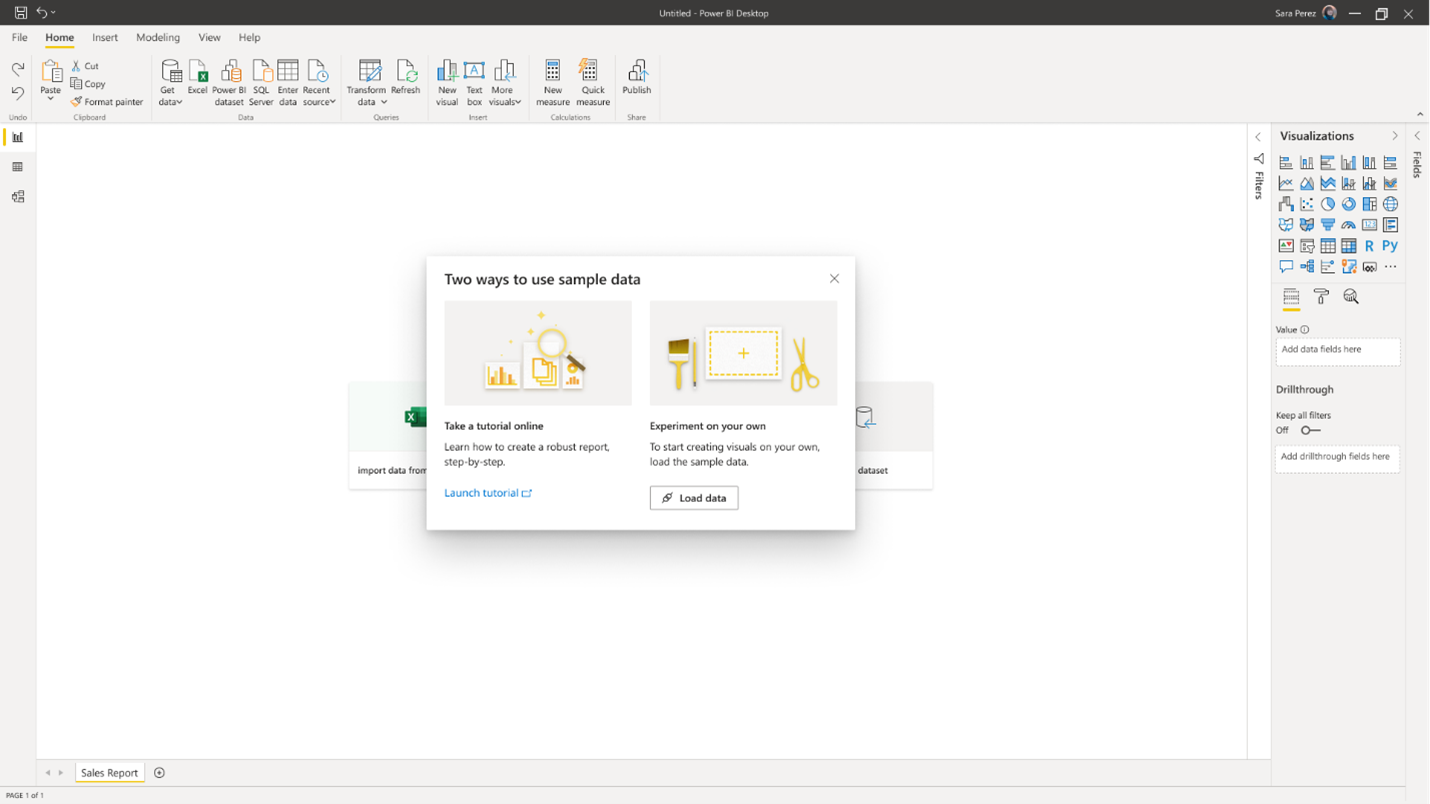The height and width of the screenshot is (804, 1430).
Task: Click Format painter in Clipboard group
Action: (106, 102)
